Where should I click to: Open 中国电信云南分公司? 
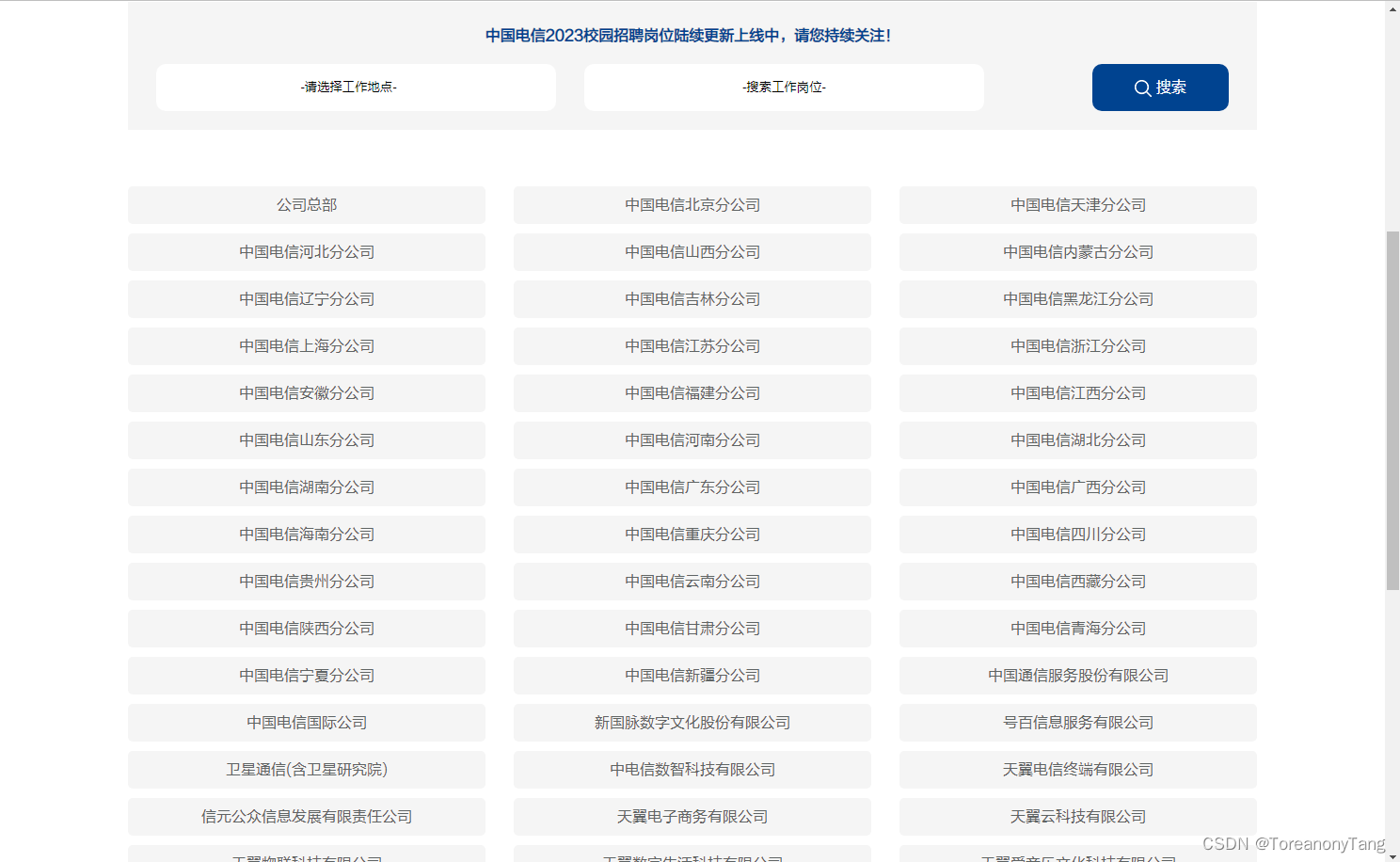pos(692,582)
